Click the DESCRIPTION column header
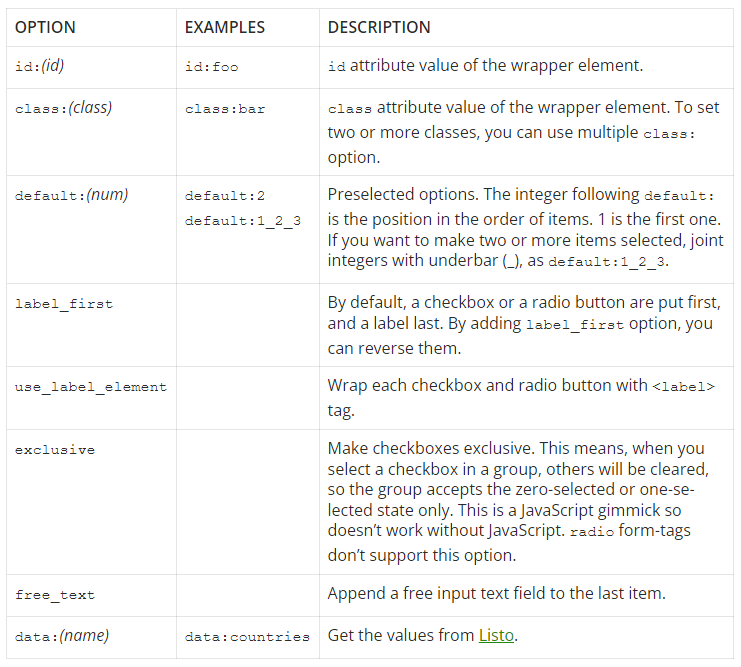Viewport: 741px width, 667px height. [x=379, y=27]
